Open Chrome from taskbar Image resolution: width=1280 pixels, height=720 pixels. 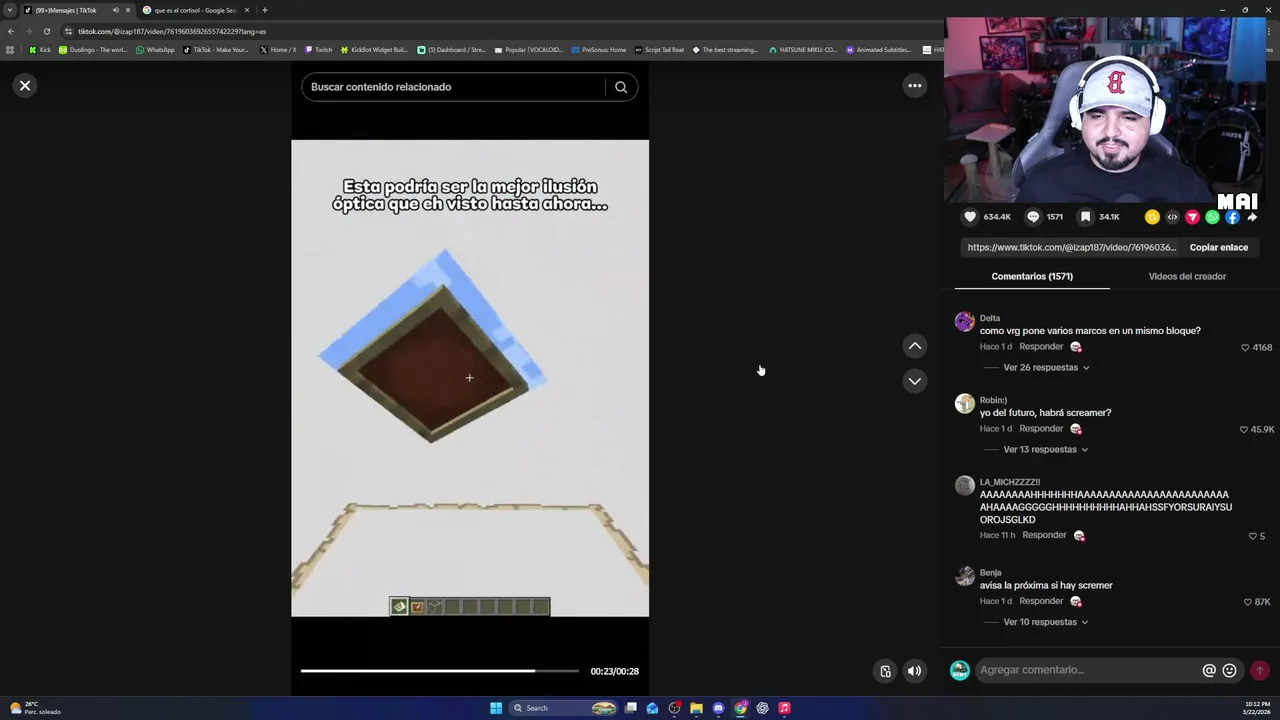[740, 708]
